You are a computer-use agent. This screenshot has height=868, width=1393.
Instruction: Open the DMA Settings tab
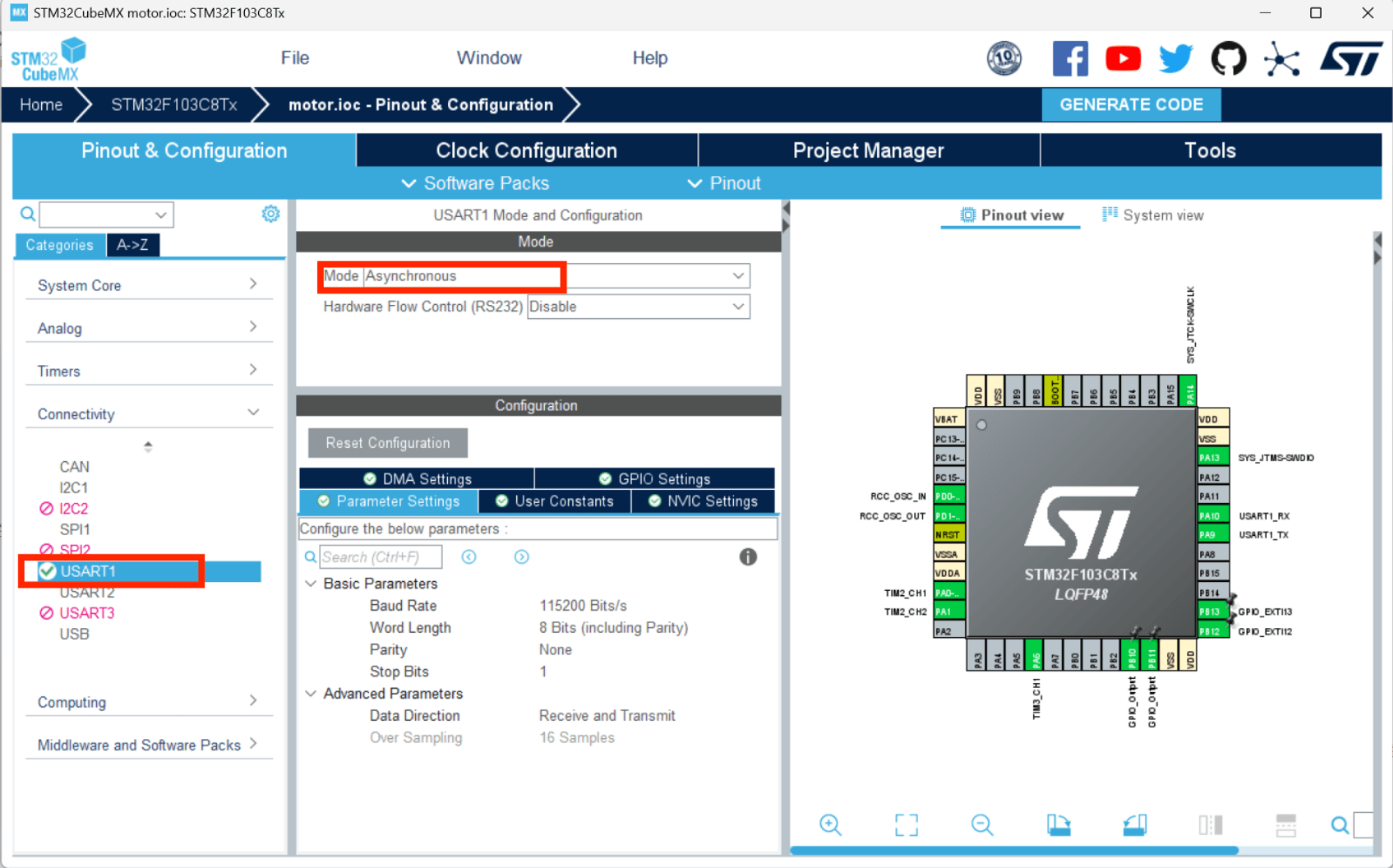tap(417, 479)
